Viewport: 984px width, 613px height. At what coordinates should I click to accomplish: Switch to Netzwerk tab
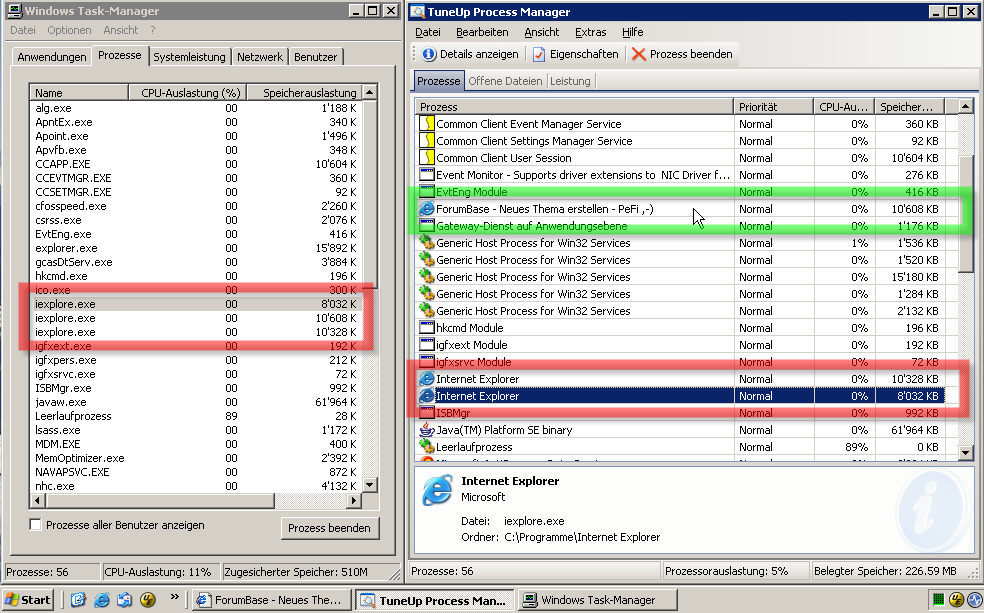(x=260, y=56)
